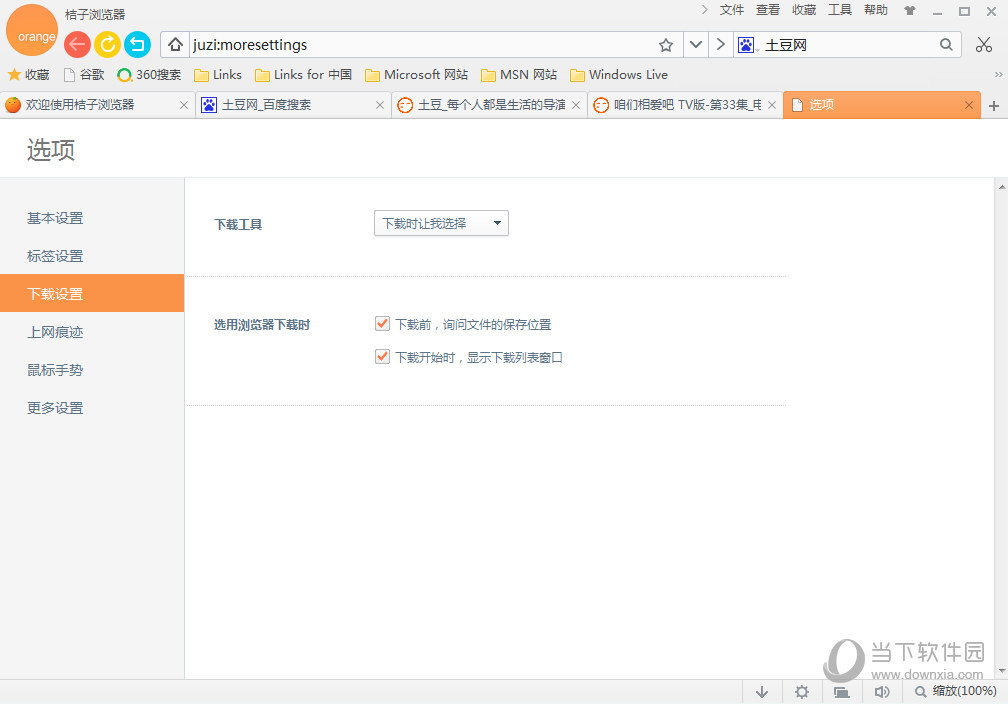Click the back navigation arrow
1008x704 pixels.
[x=77, y=44]
